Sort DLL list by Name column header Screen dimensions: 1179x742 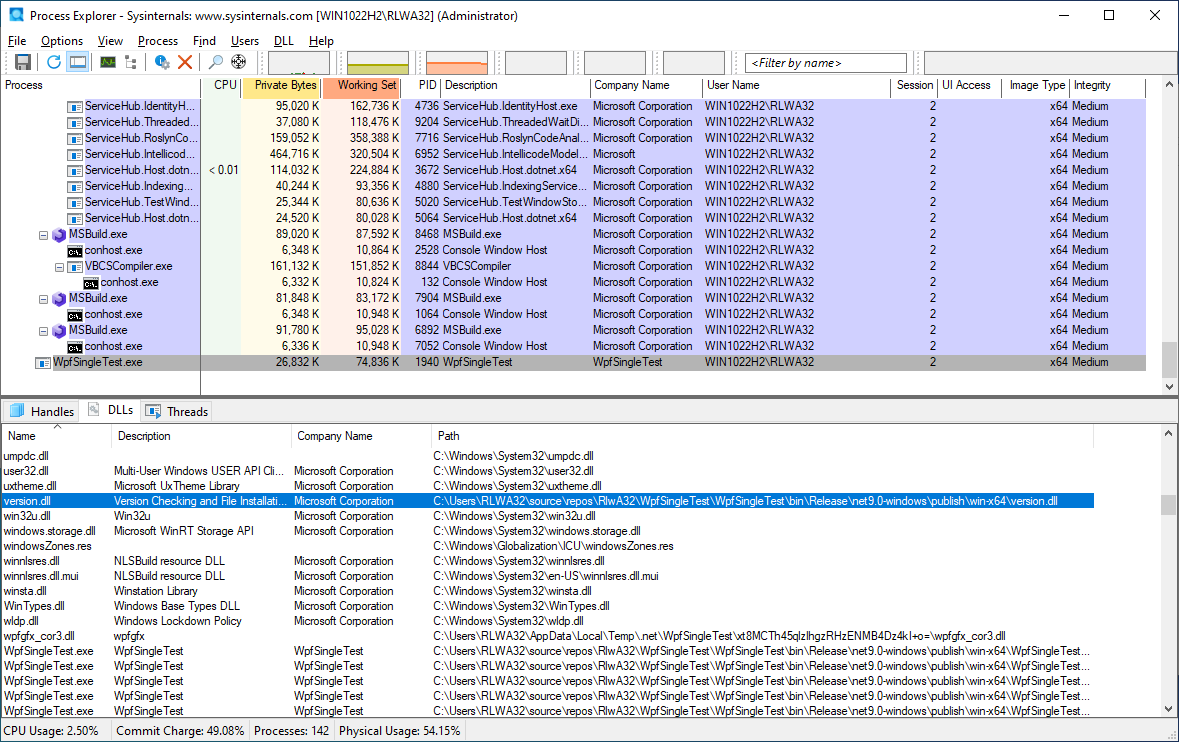(x=57, y=436)
